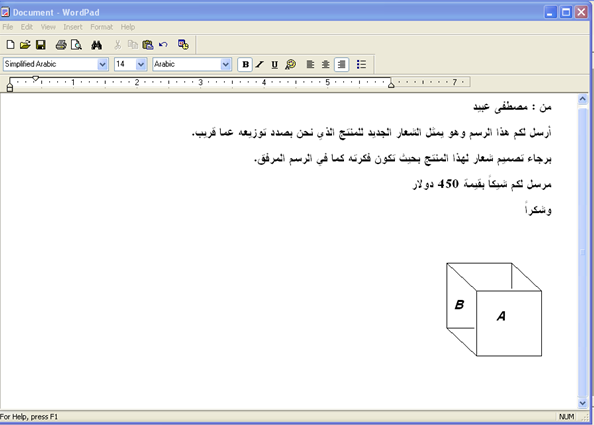Viewport: 594px width, 425px height.
Task: Open a file using the folder icon
Action: pyautogui.click(x=25, y=45)
